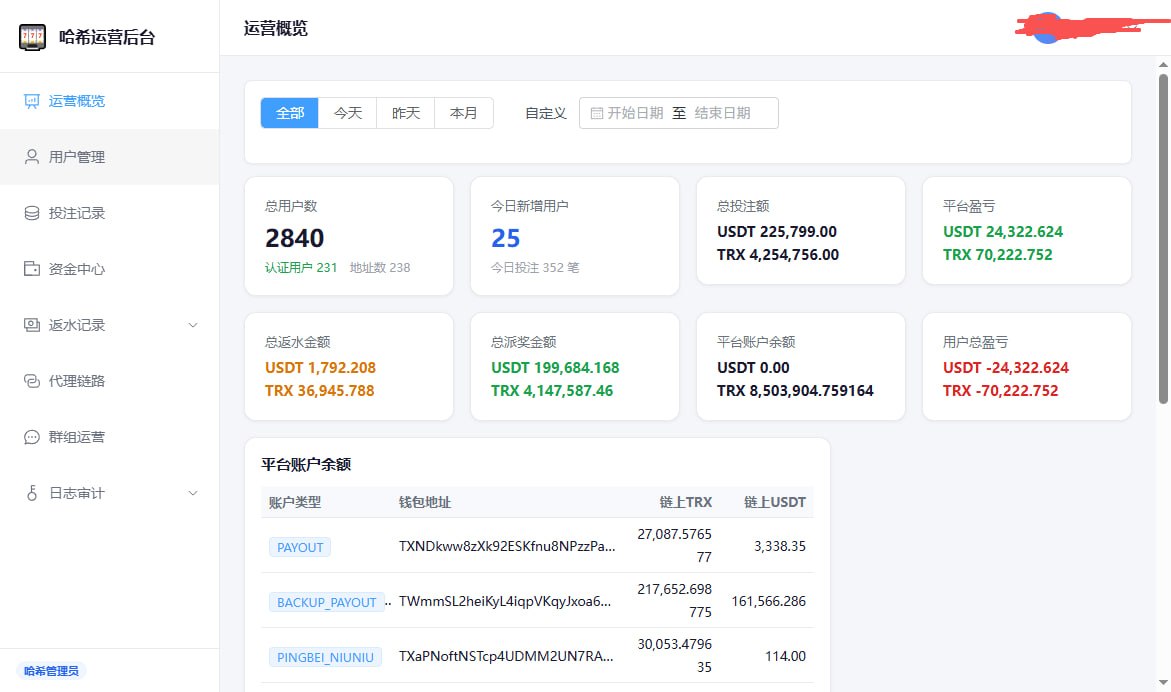Click the 群组运营 chat bubble icon

click(31, 437)
